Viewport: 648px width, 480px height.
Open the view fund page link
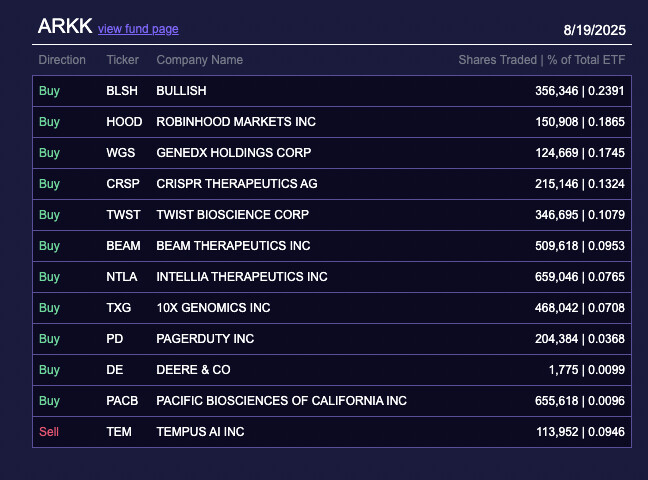138,29
